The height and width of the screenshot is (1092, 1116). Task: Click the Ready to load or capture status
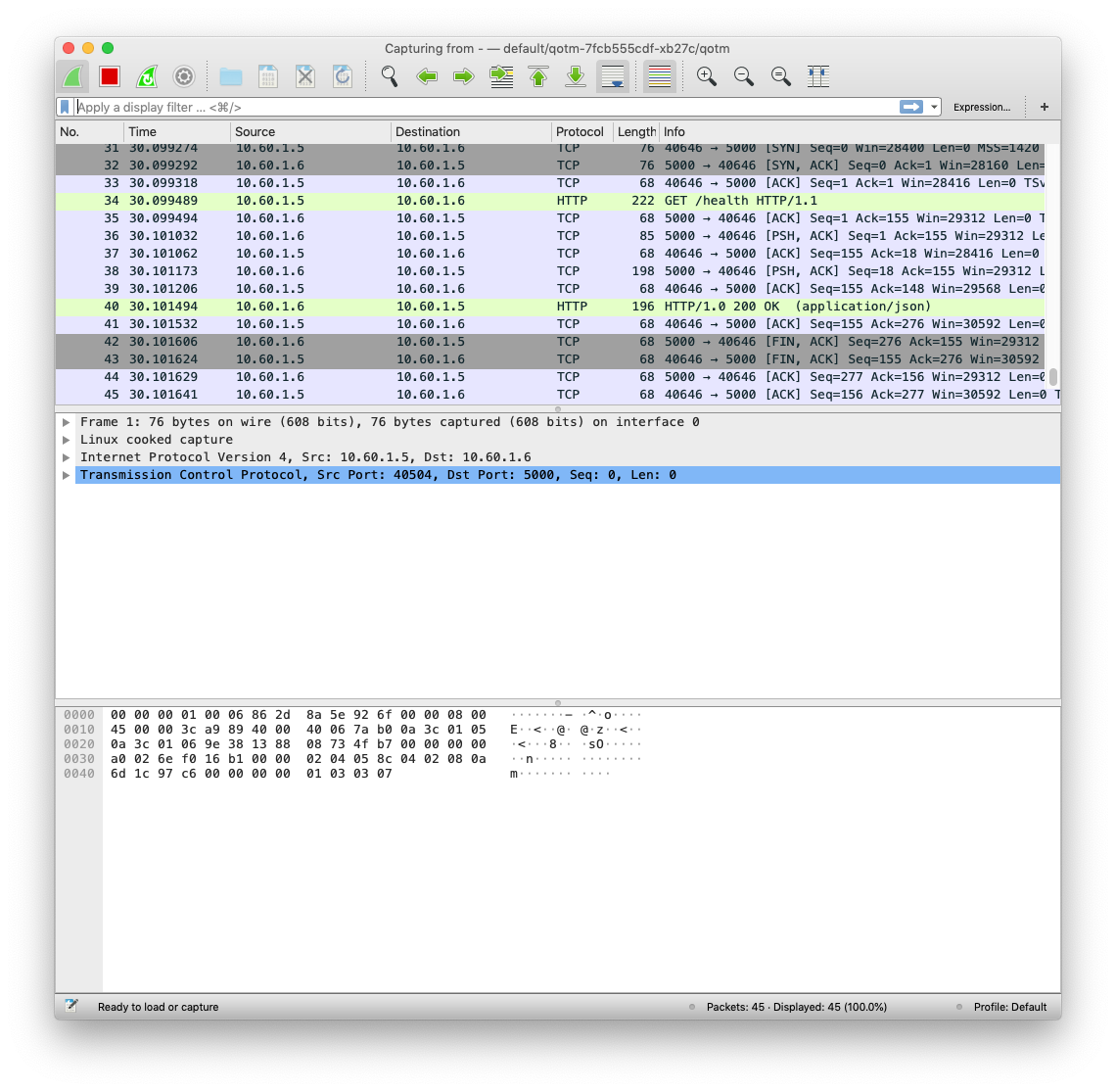tap(158, 1008)
